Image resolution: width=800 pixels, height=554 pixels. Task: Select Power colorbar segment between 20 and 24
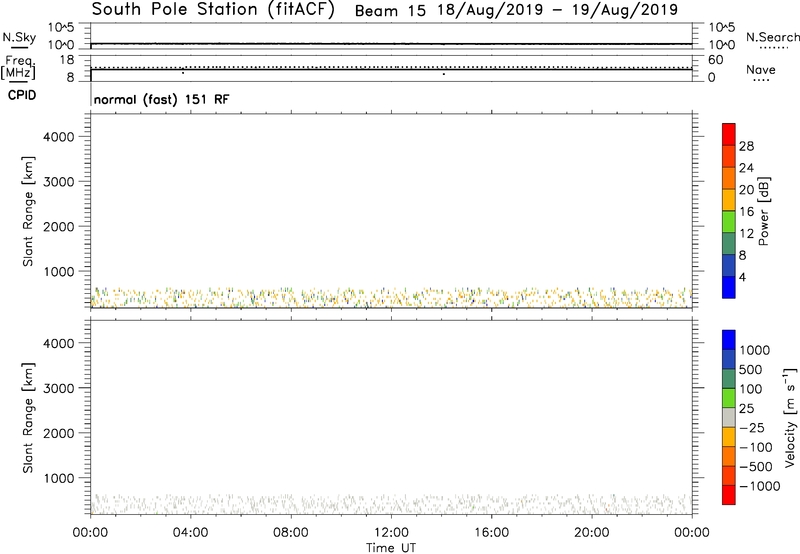click(x=729, y=179)
